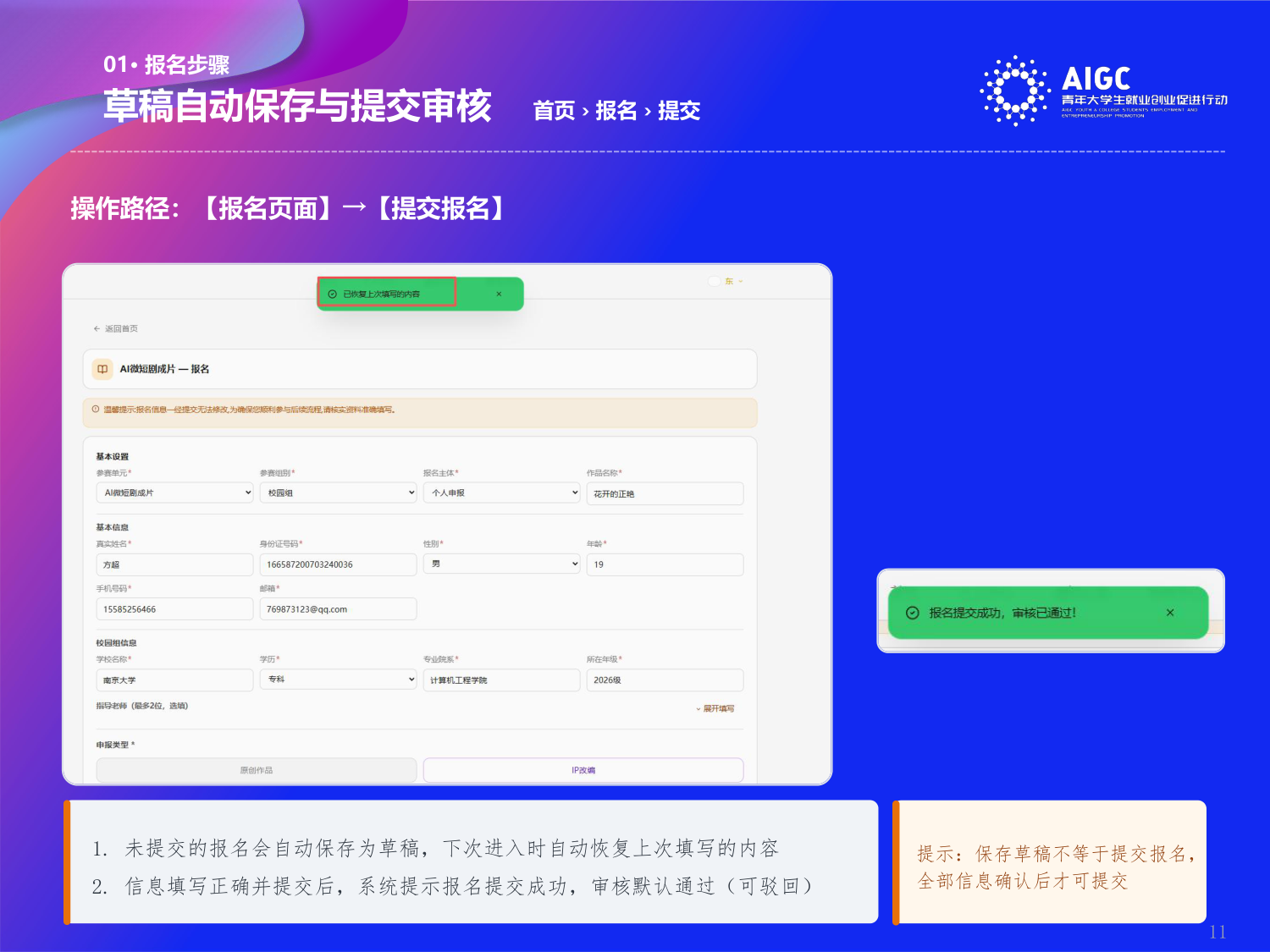The height and width of the screenshot is (952, 1270).
Task: Click the 温馨提示 warning banner text
Action: click(x=249, y=410)
